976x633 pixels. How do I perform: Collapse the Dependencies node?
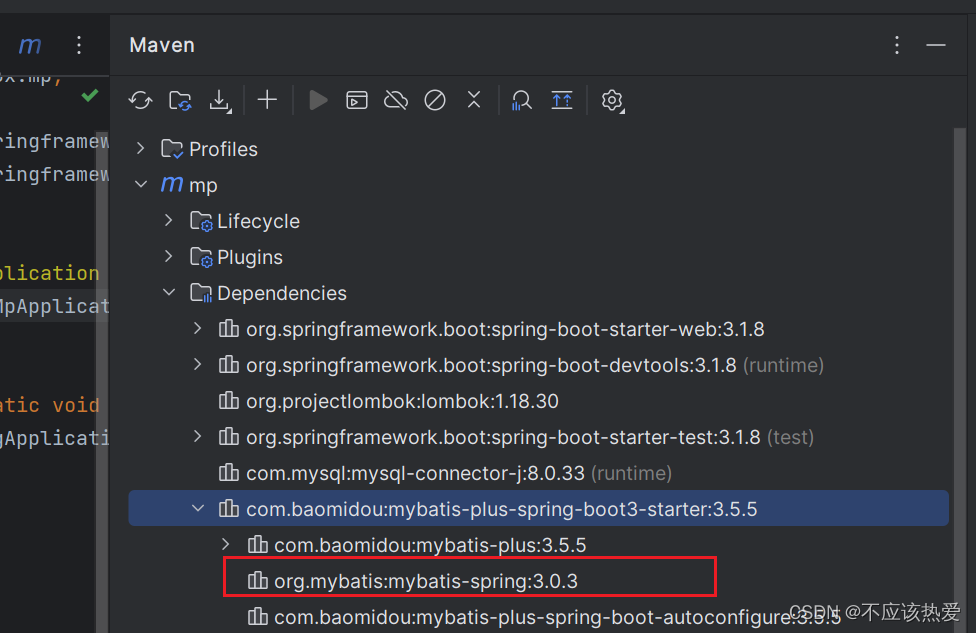[x=168, y=292]
